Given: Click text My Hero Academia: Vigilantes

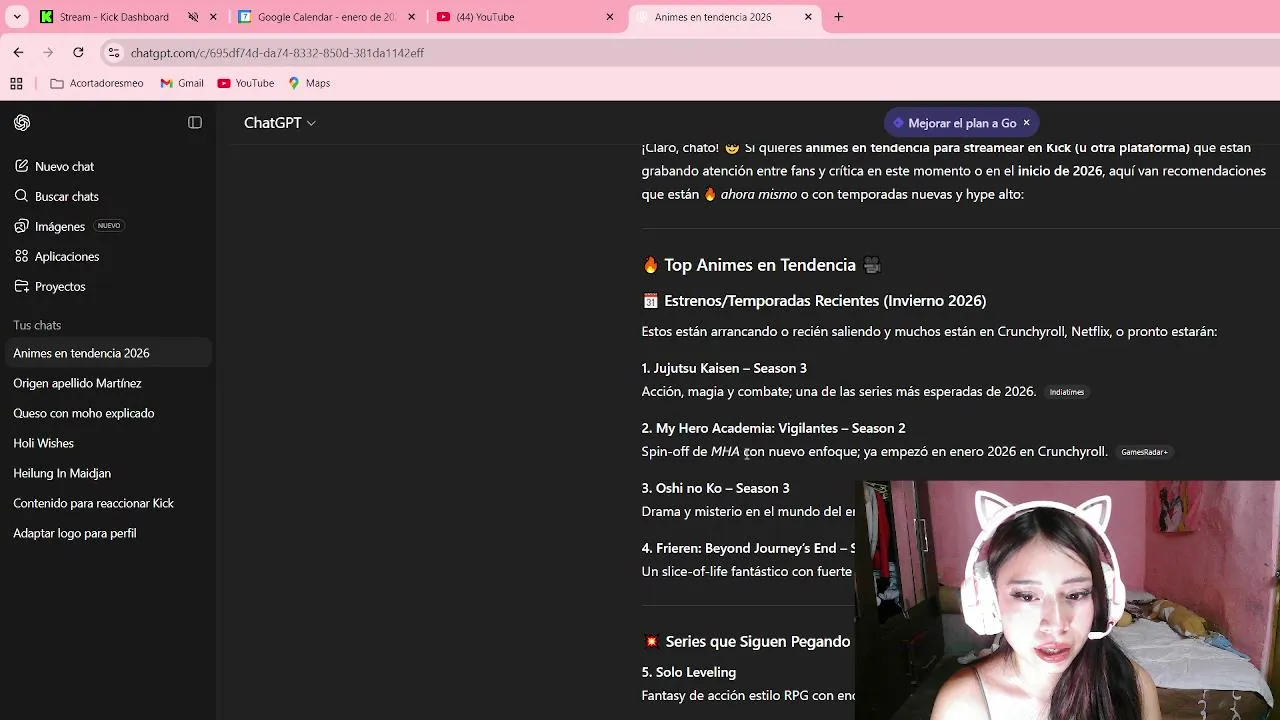Looking at the screenshot, I should [747, 428].
